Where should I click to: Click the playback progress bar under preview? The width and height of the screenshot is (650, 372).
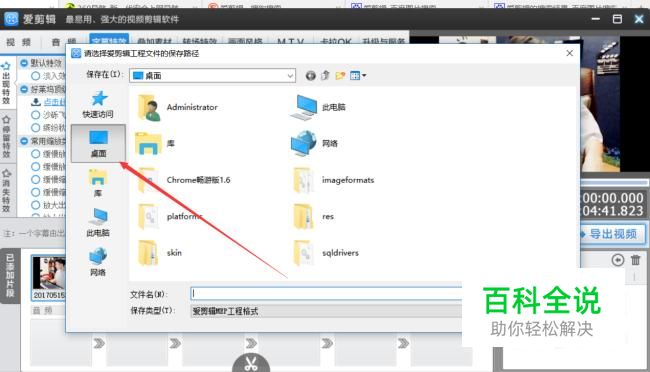[614, 183]
